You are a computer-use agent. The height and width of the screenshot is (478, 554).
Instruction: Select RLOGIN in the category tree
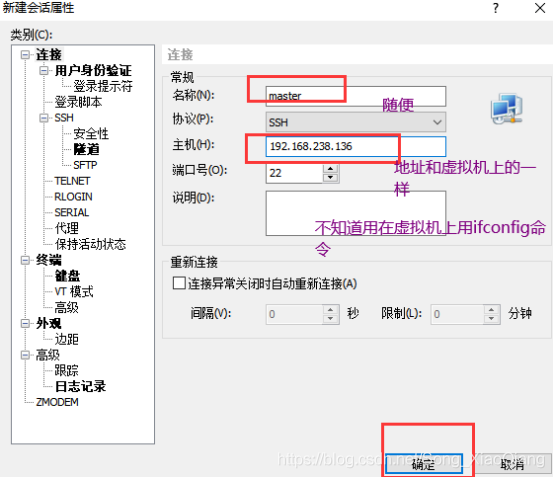[x=73, y=197]
